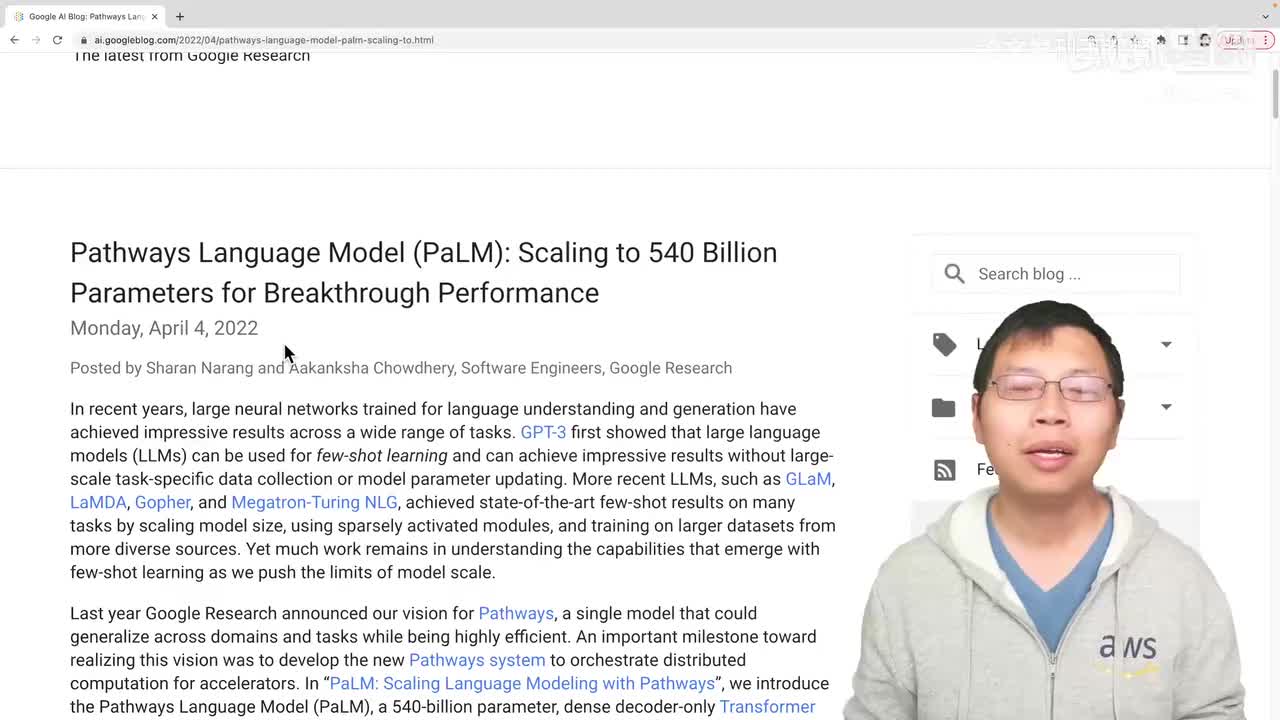
Task: Close the Google AI Blog tab
Action: 155,16
